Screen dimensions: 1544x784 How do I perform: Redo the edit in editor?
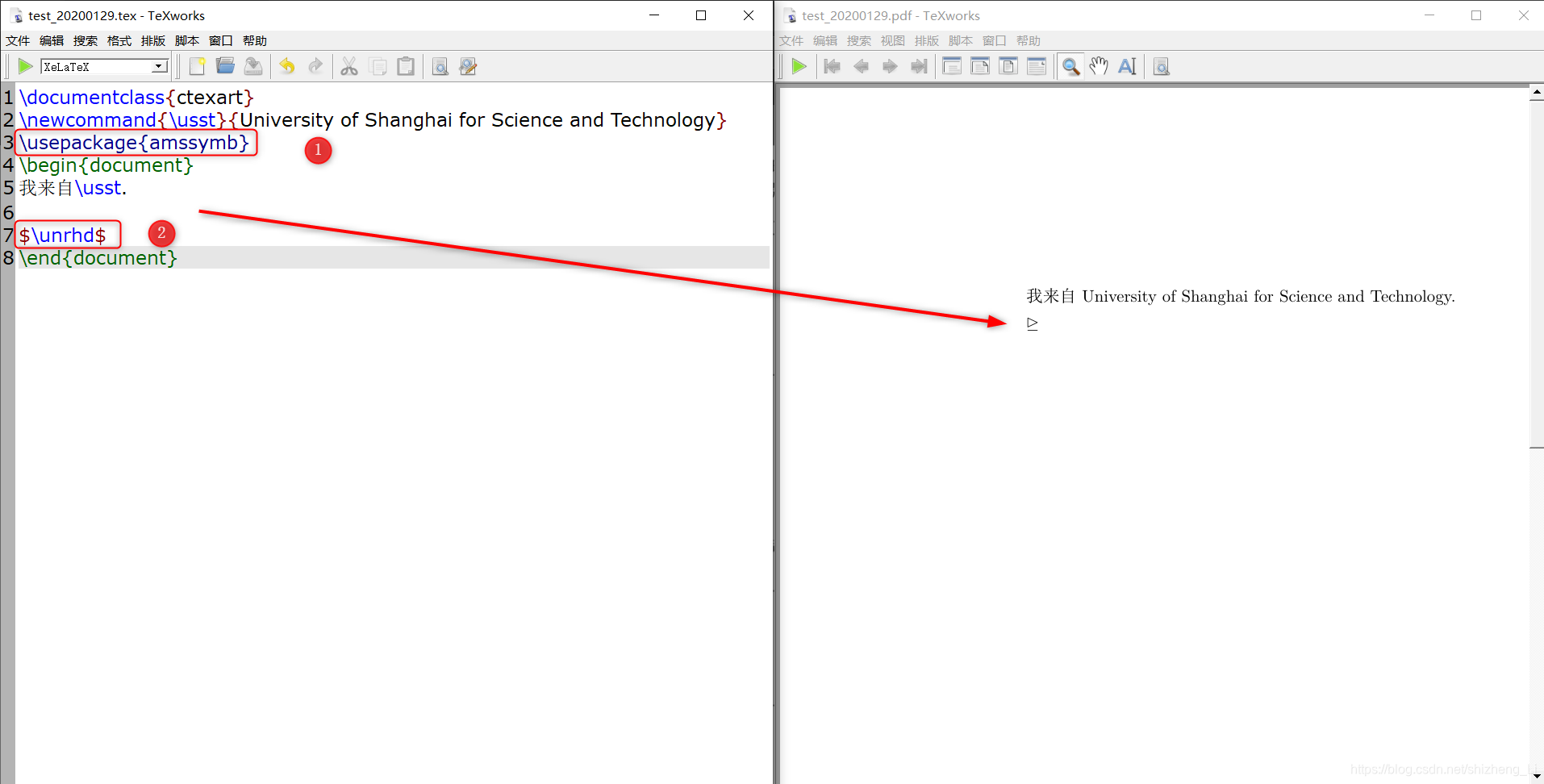pyautogui.click(x=315, y=66)
